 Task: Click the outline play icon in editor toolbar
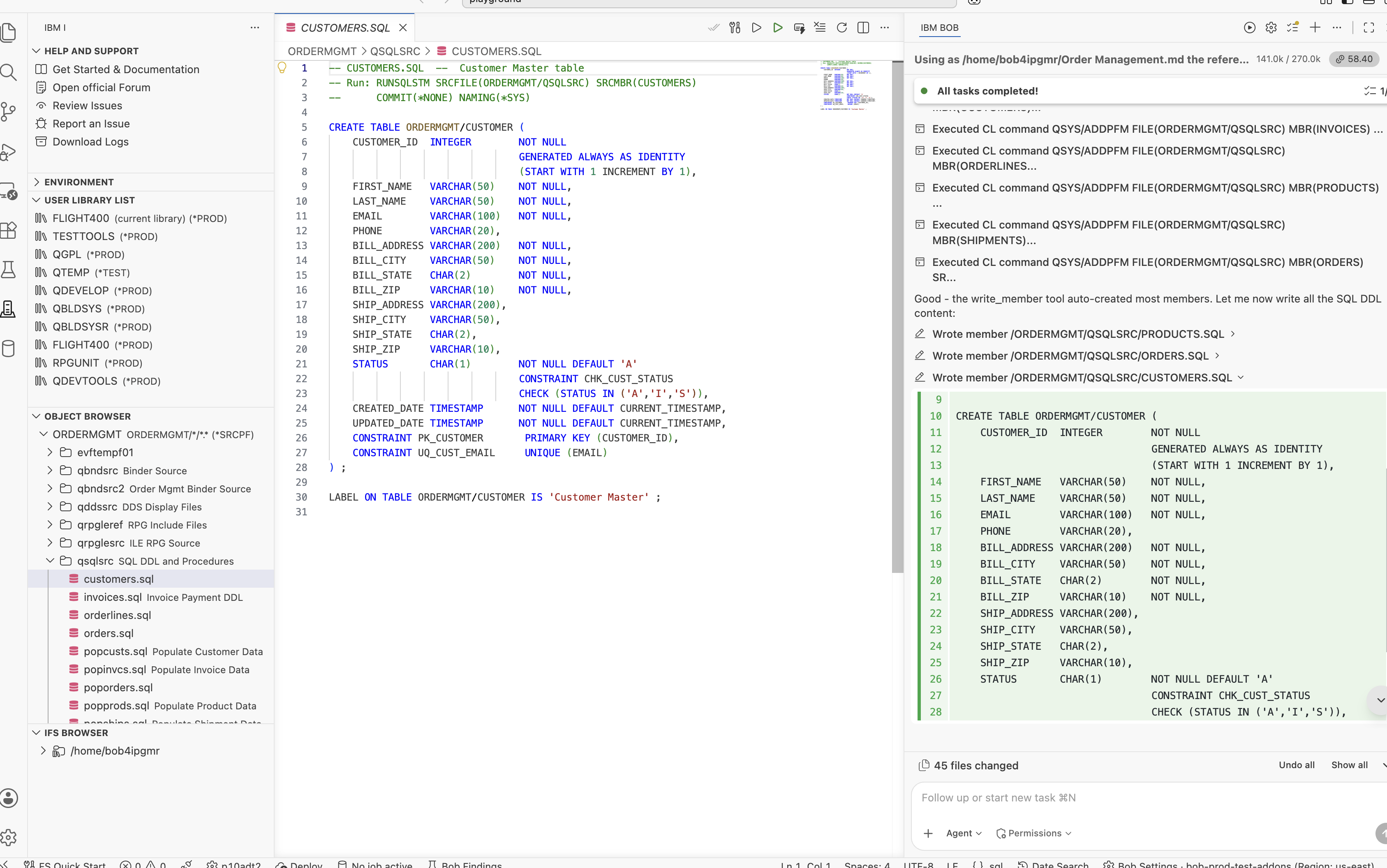(x=756, y=28)
